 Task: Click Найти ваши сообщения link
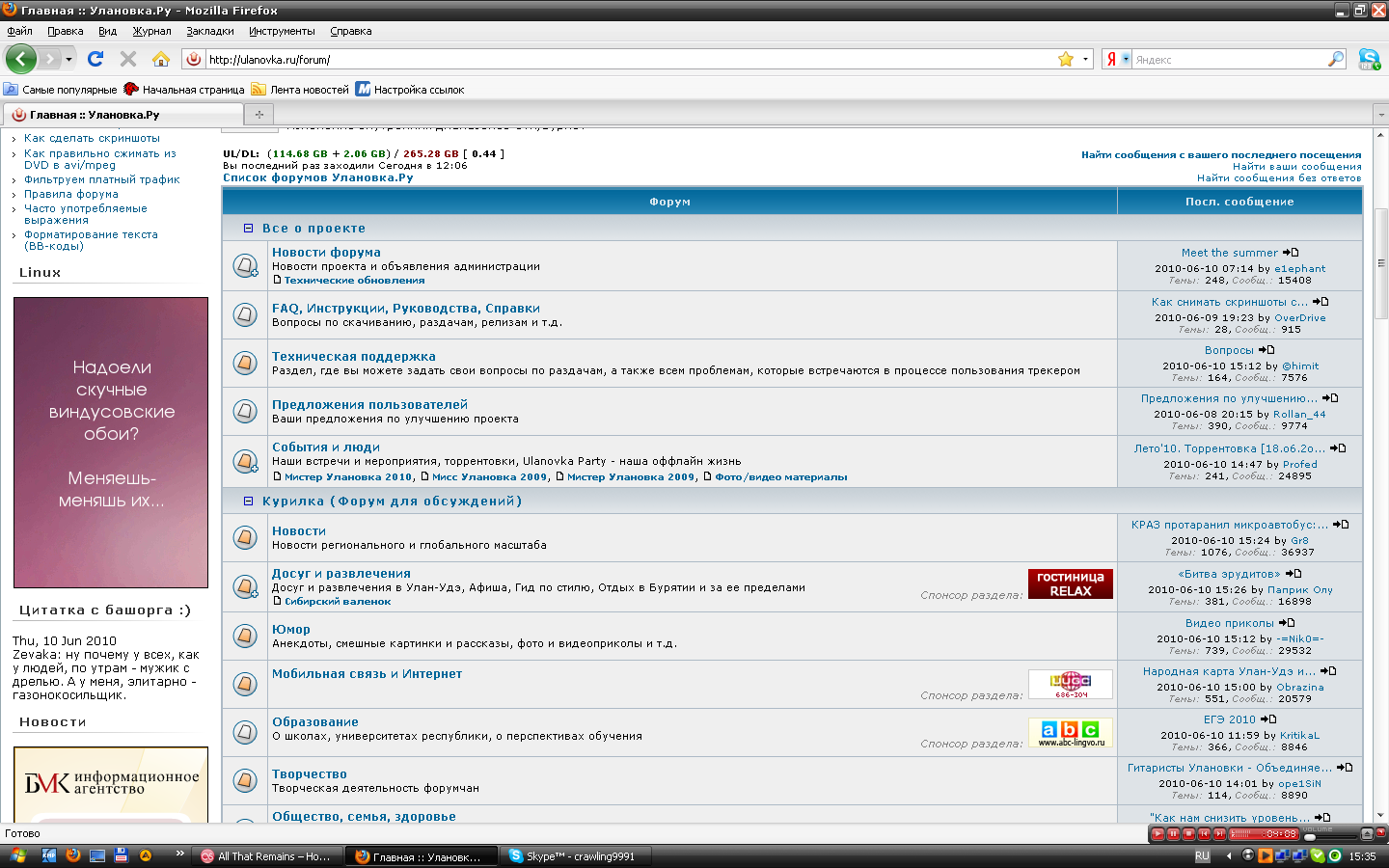[x=1297, y=167]
